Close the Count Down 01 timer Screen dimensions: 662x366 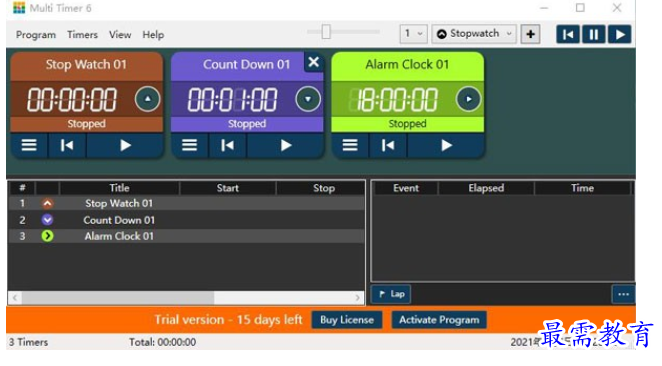click(x=314, y=62)
